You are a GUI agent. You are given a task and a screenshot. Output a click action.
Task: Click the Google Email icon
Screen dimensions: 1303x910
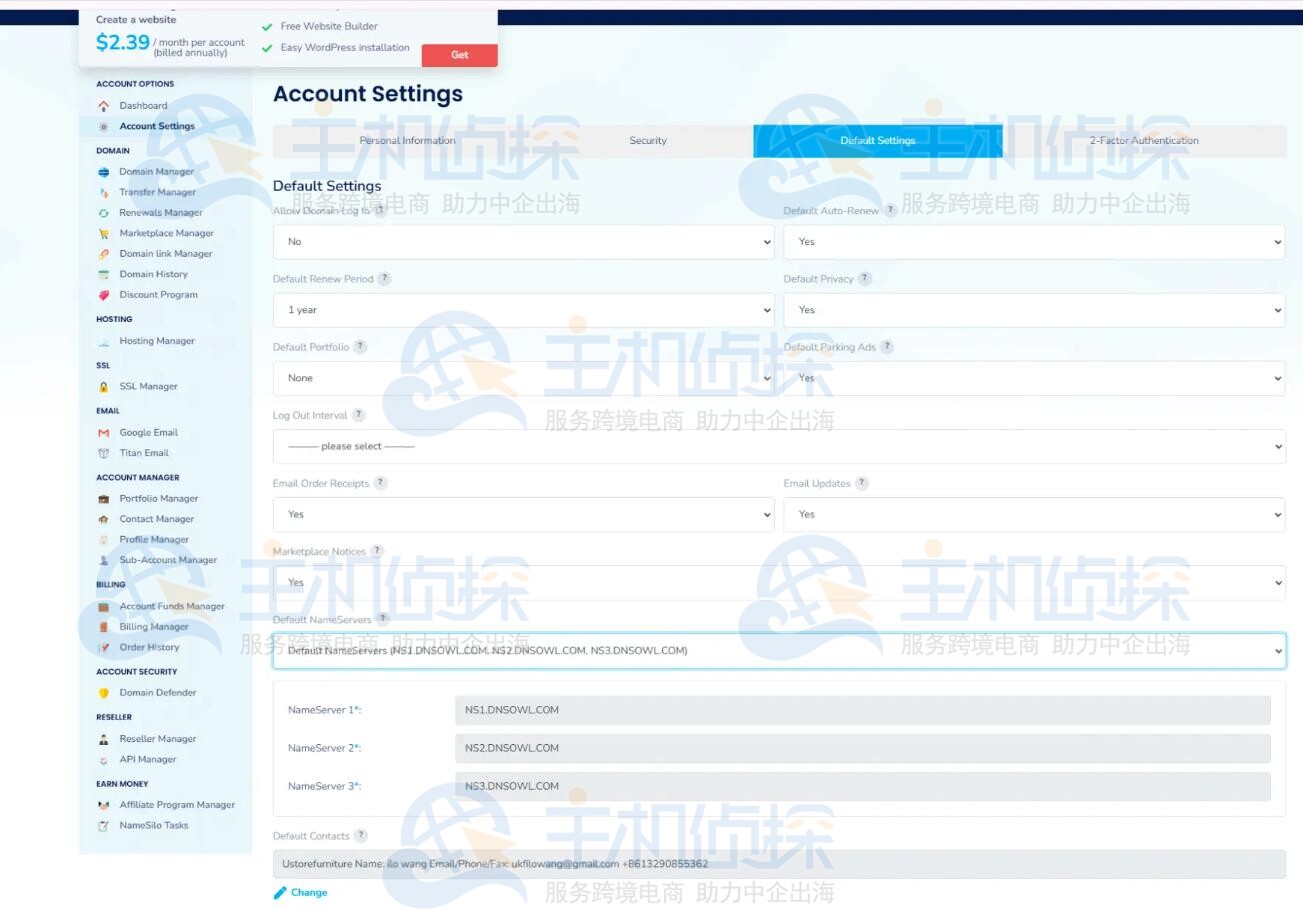[103, 433]
